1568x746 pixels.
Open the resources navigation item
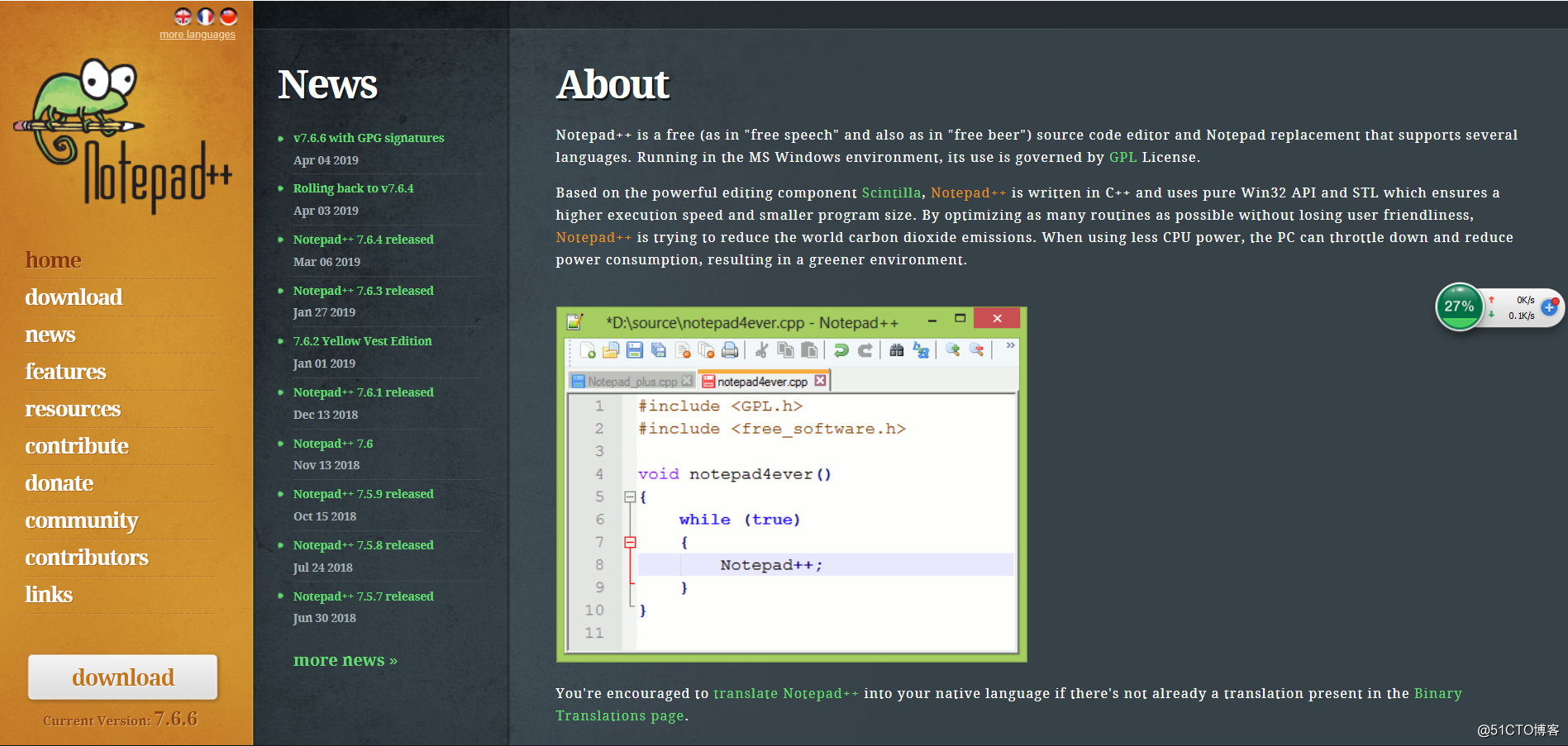tap(73, 409)
